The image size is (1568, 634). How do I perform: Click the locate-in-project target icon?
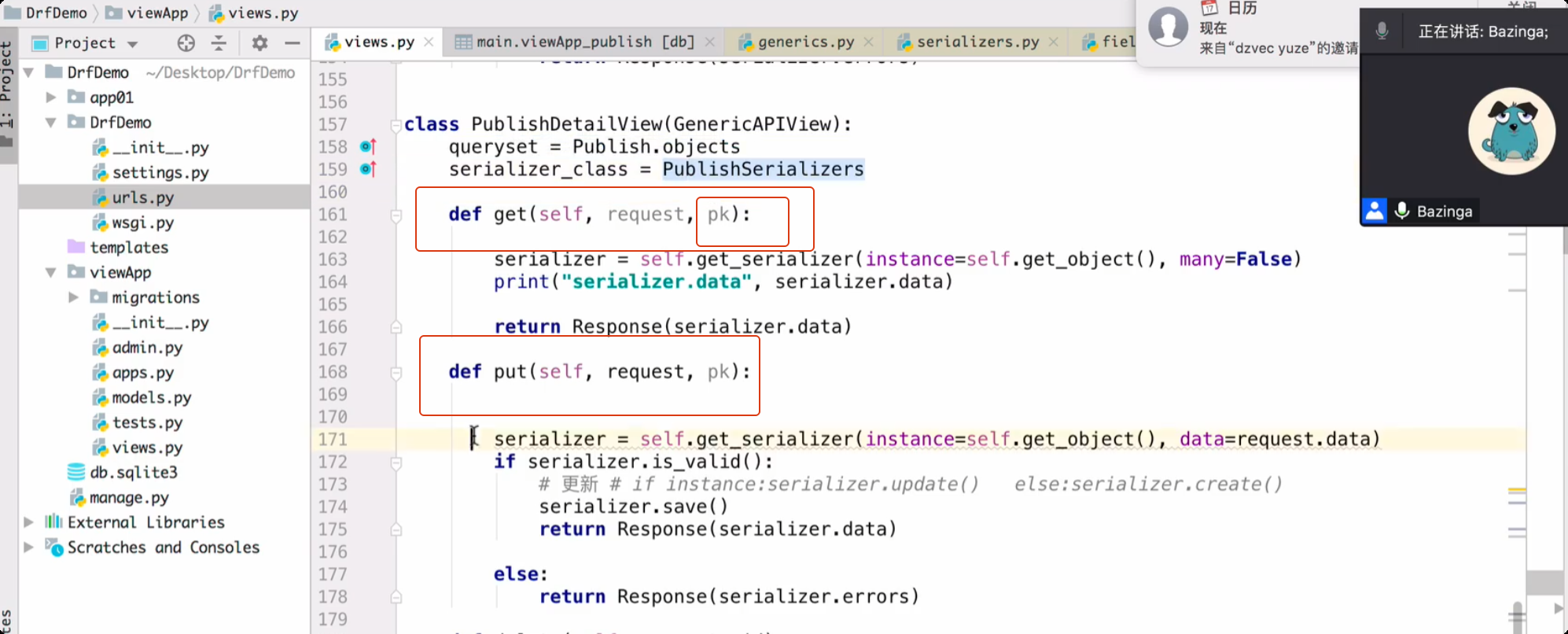click(x=186, y=43)
